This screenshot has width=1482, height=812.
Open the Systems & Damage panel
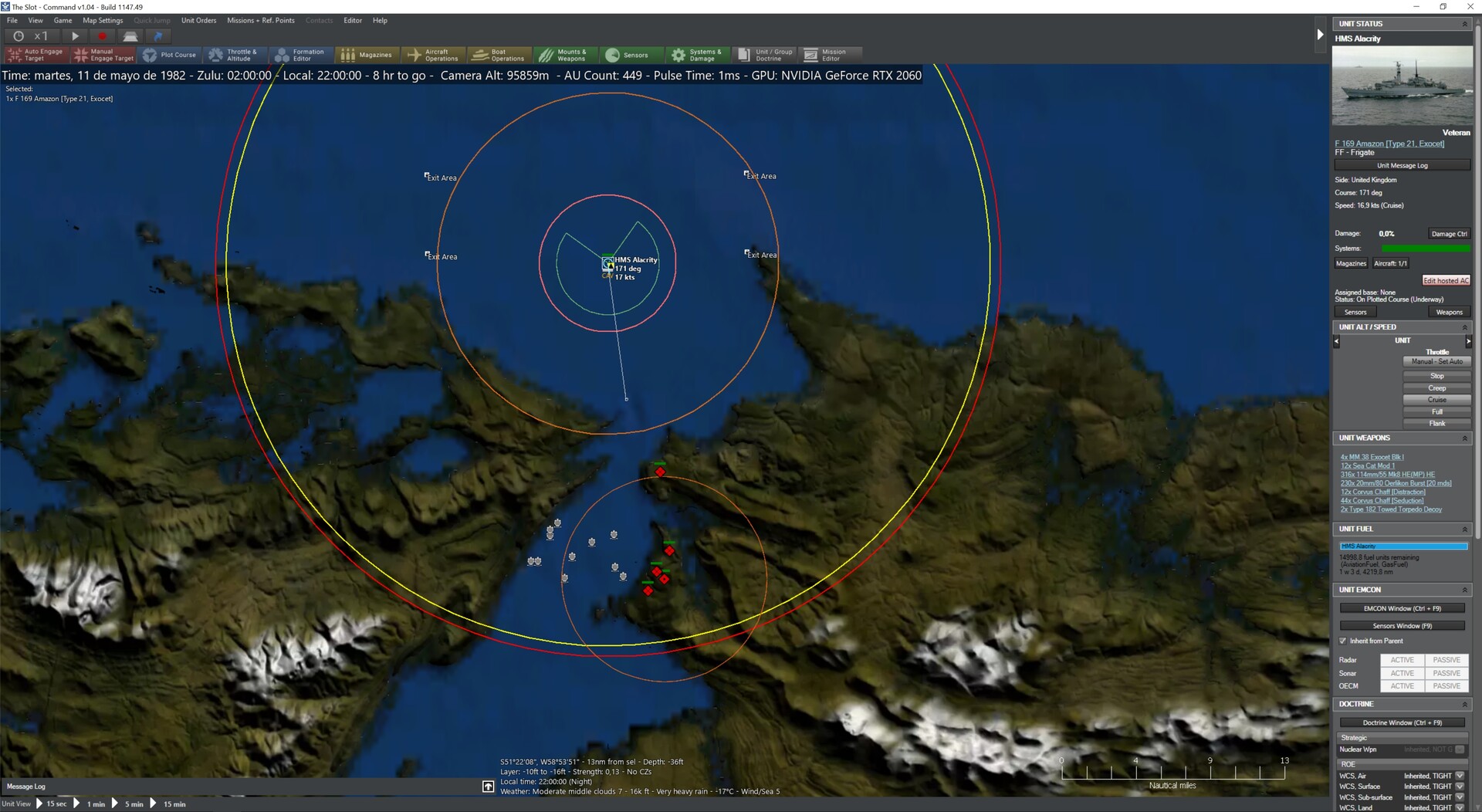coord(697,55)
